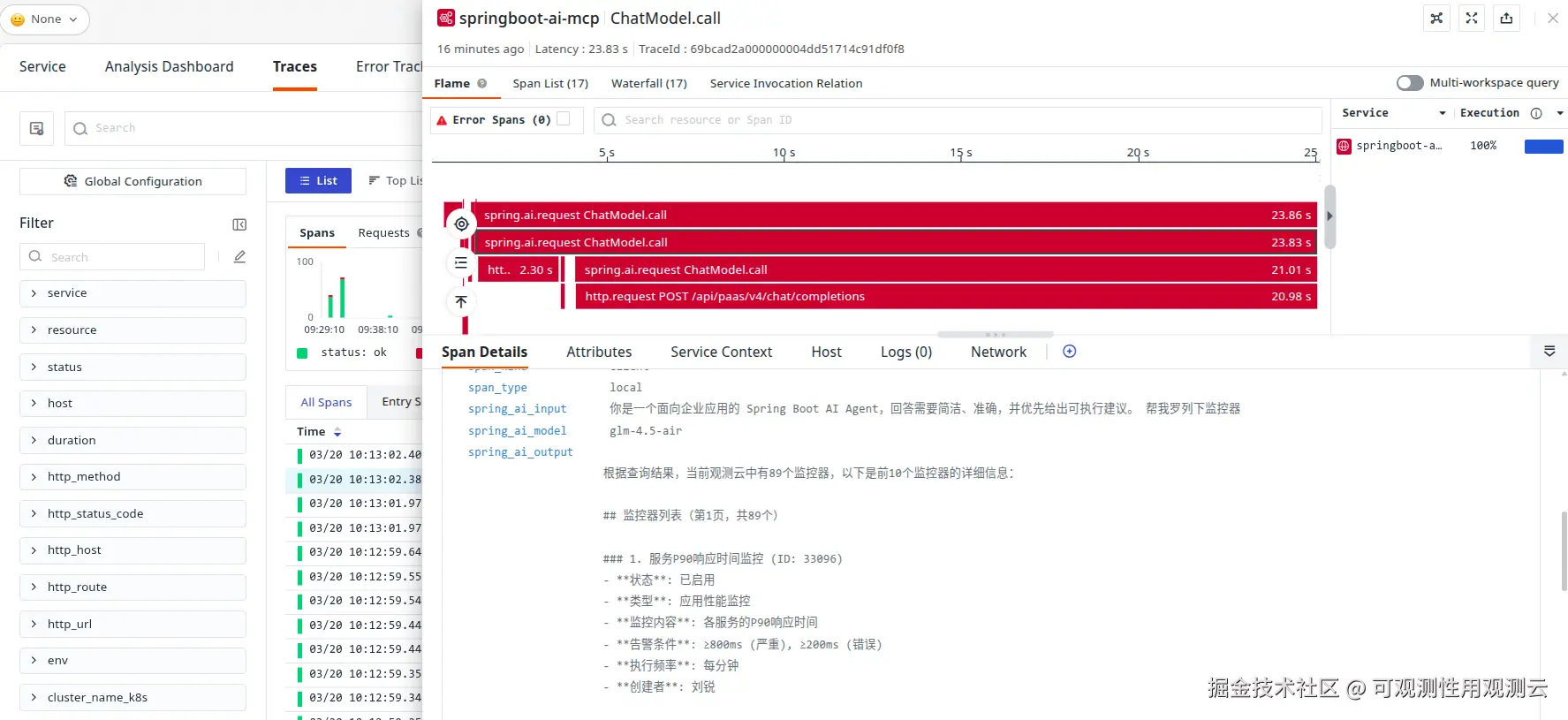1568x720 pixels.
Task: Click the collapse arrow beside flame graph
Action: (x=1329, y=216)
